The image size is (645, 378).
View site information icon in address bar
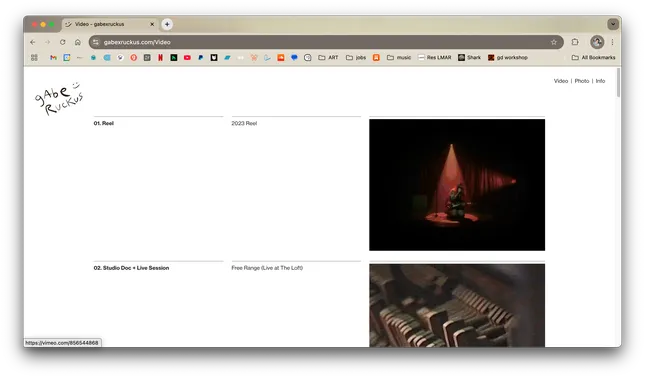click(x=96, y=42)
